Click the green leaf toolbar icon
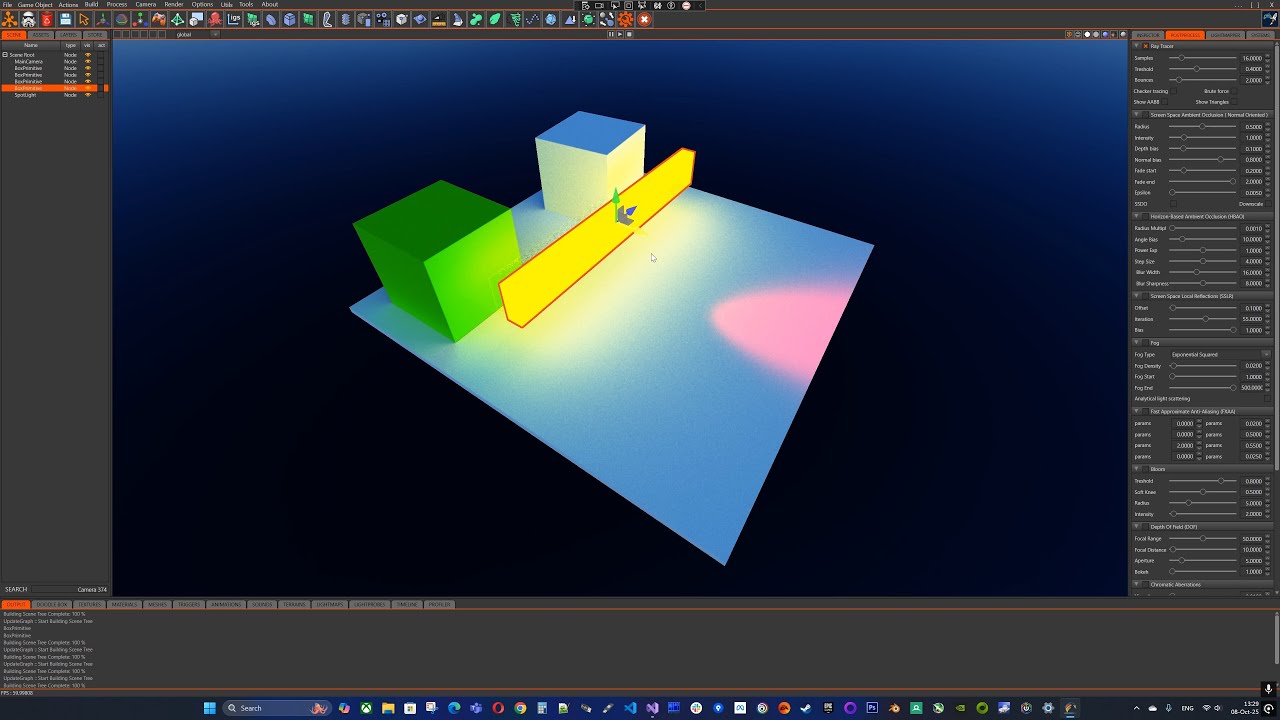1280x720 pixels. 495,19
